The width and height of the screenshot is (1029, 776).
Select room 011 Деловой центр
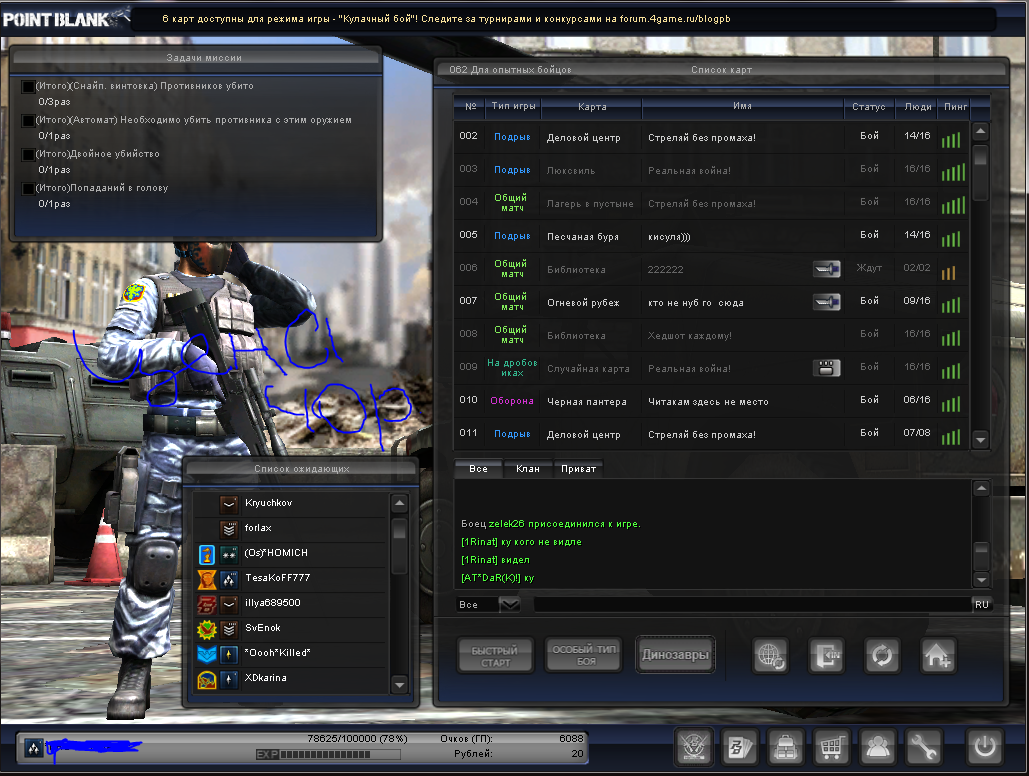tap(711, 433)
